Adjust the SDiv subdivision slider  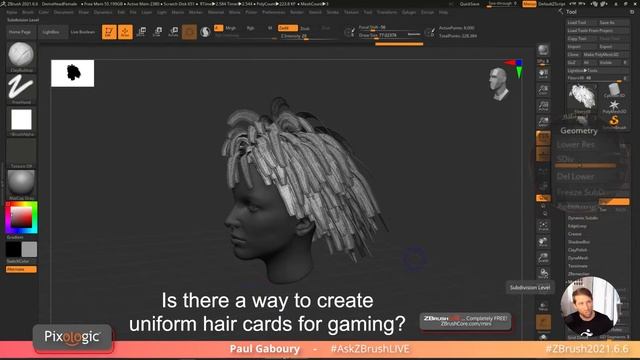(586, 161)
